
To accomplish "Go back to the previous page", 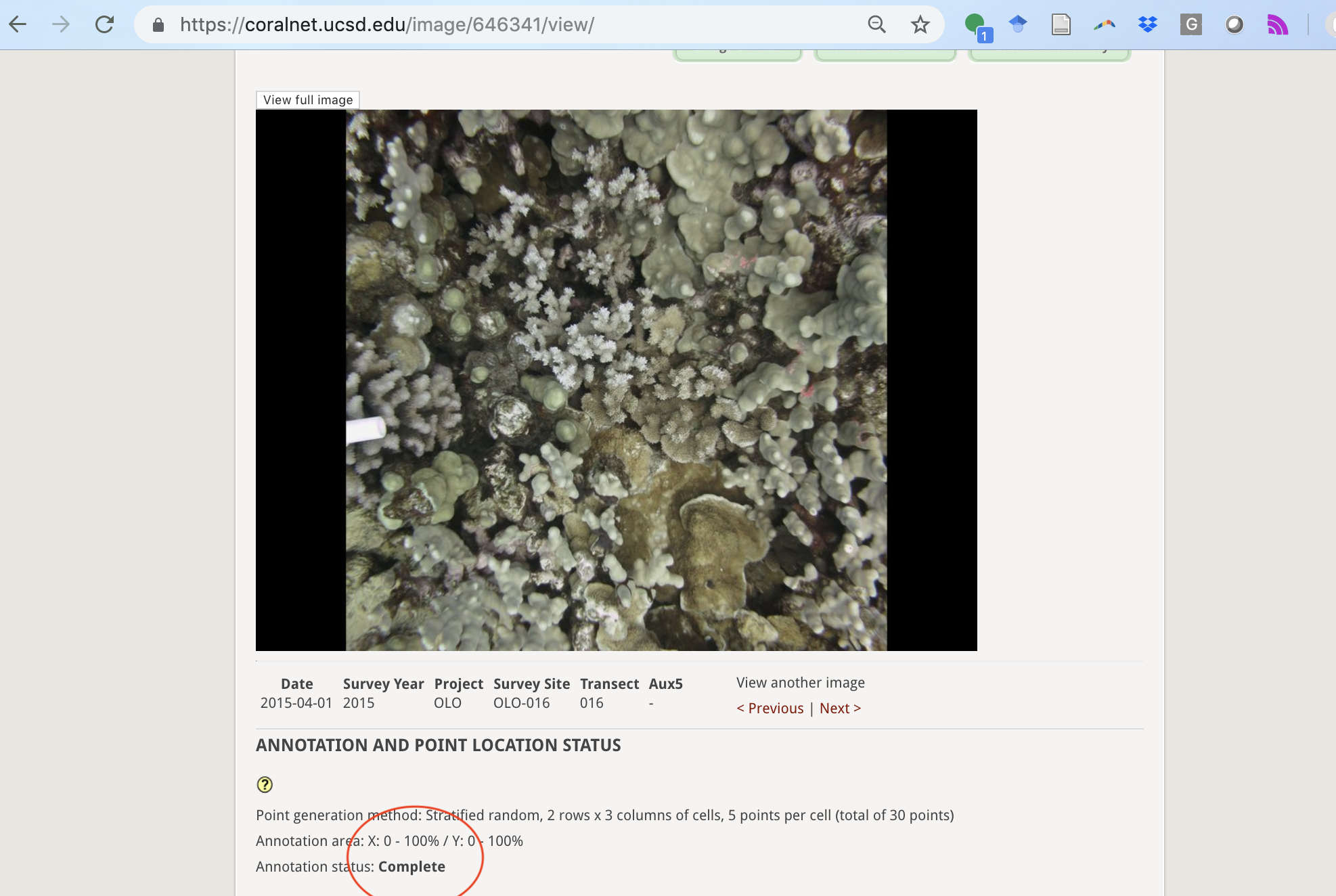I will (x=18, y=25).
